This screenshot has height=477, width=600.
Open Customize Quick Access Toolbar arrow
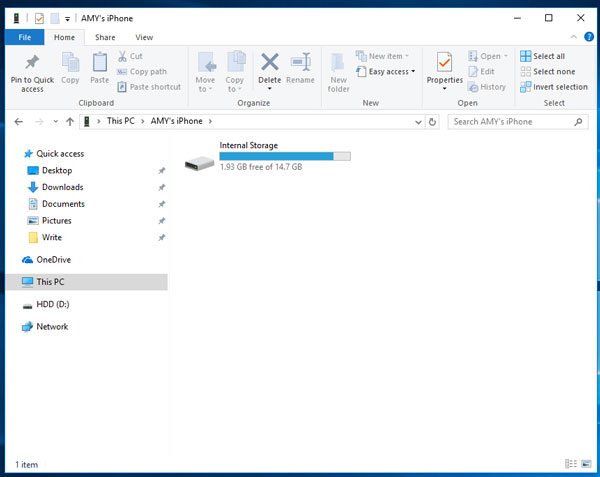point(67,19)
